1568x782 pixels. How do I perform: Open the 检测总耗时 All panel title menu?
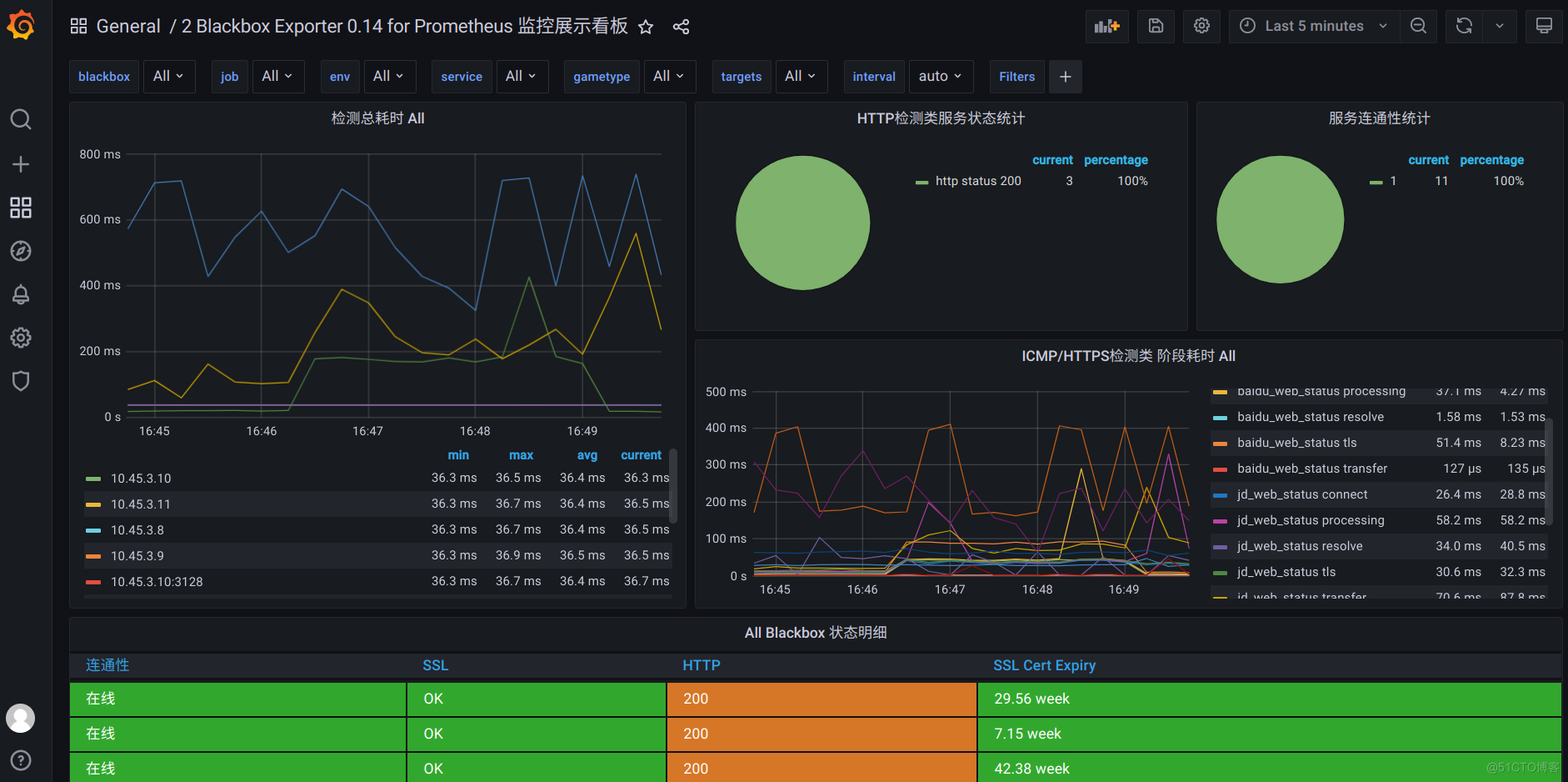[x=378, y=118]
